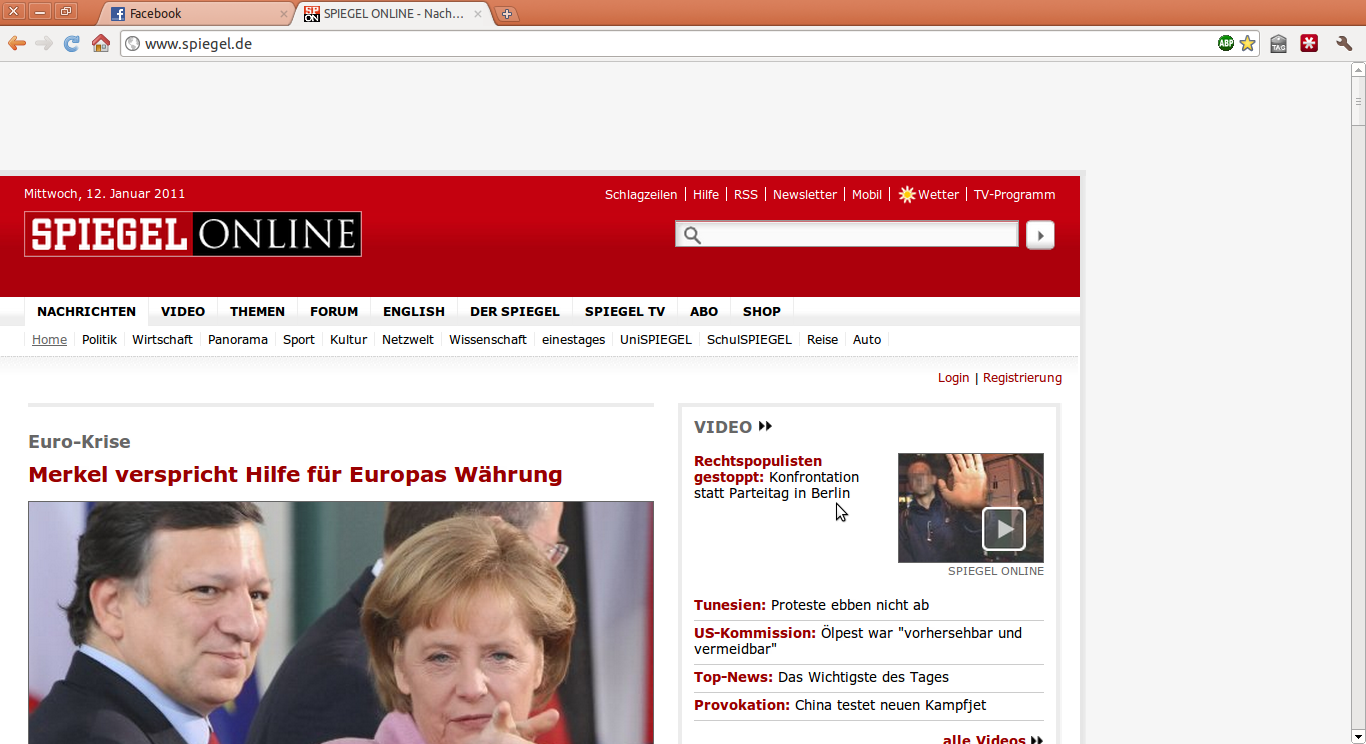This screenshot has width=1366, height=744.
Task: Click the red asterisk extension icon
Action: (1309, 43)
